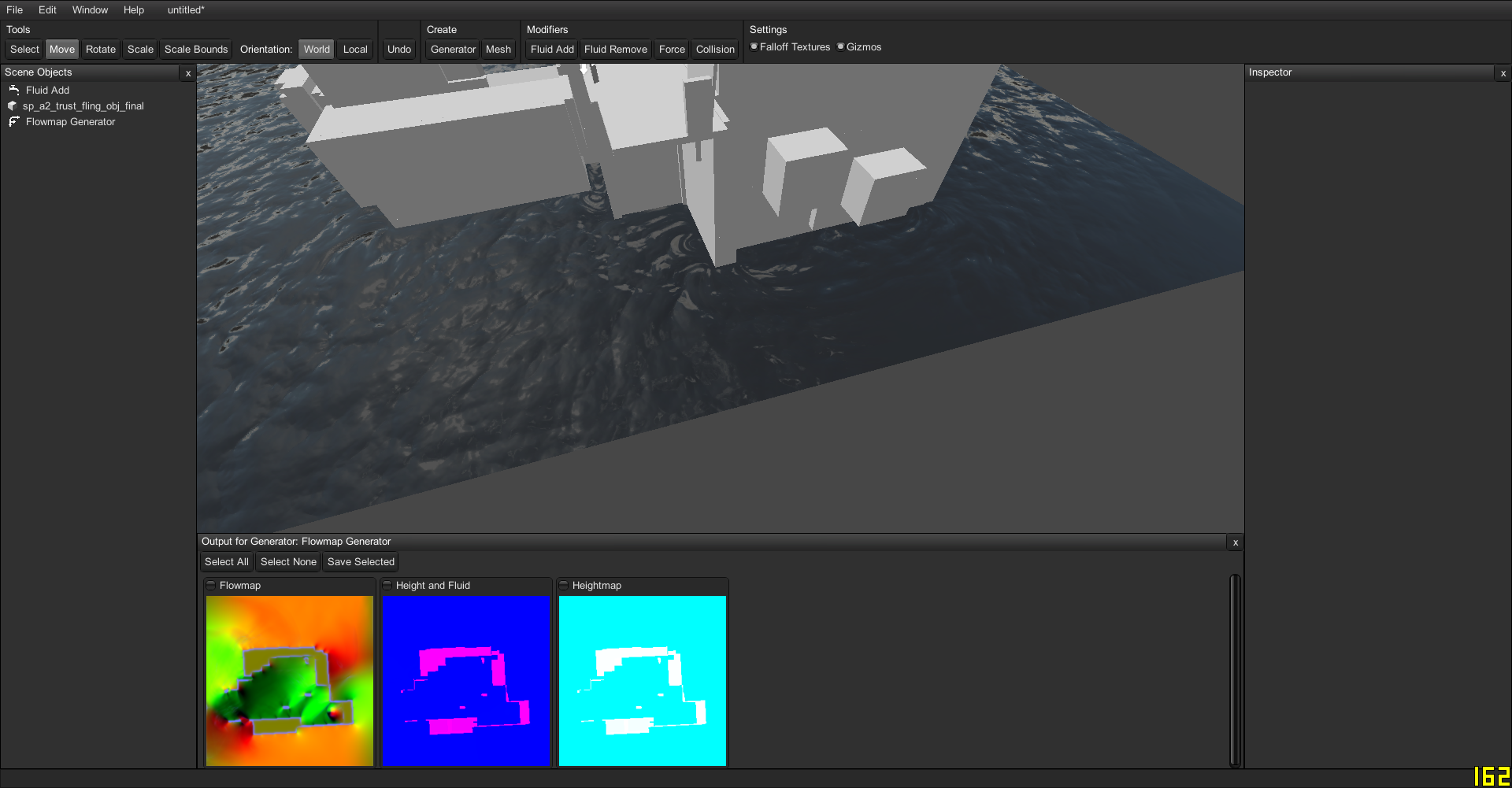Tick the Height and Fluid output checkbox

click(x=387, y=586)
